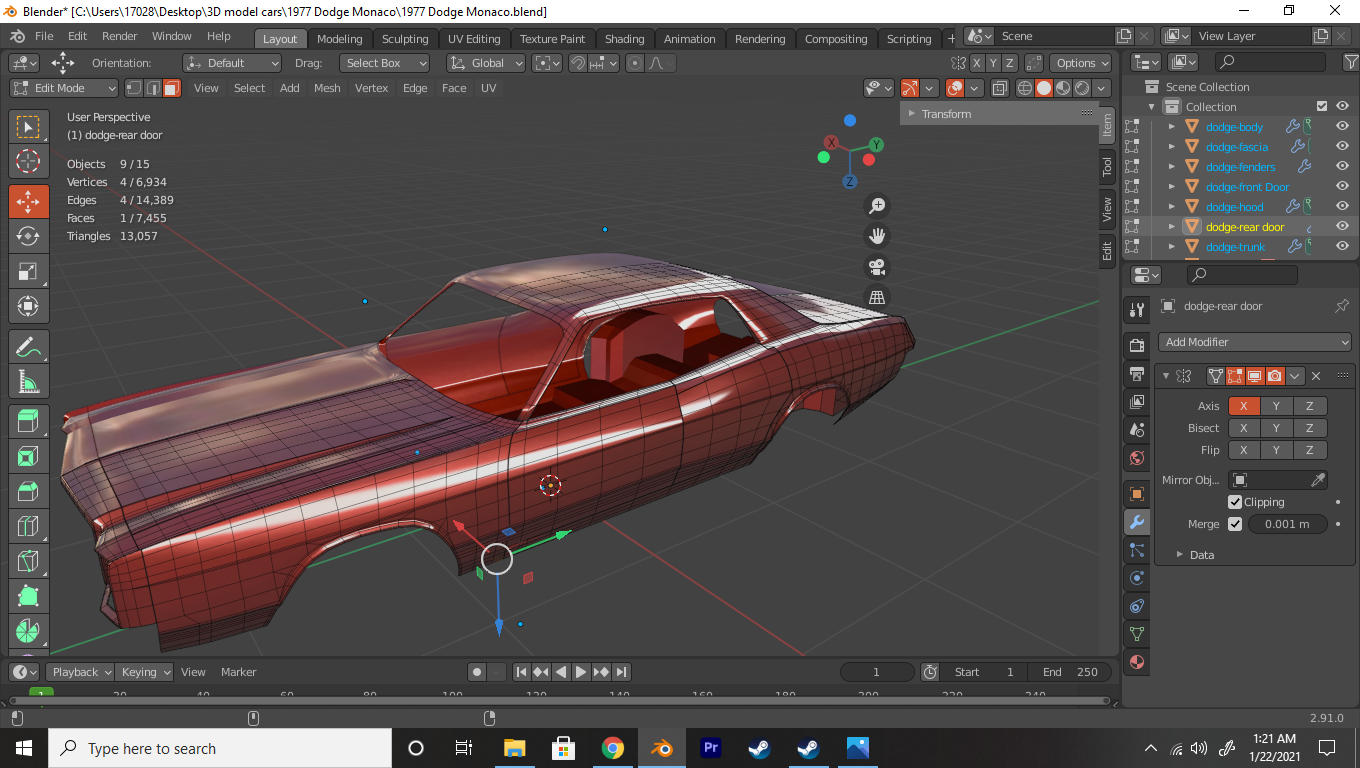Activate the 3D Cursor tool
This screenshot has width=1360, height=768.
(x=28, y=161)
